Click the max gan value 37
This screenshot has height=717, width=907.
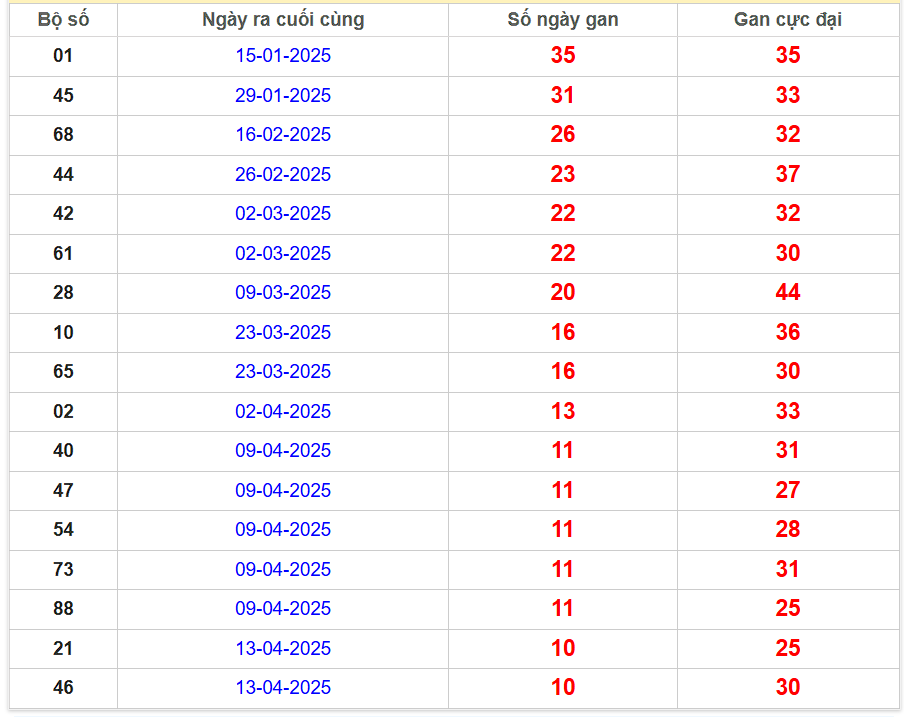788,175
